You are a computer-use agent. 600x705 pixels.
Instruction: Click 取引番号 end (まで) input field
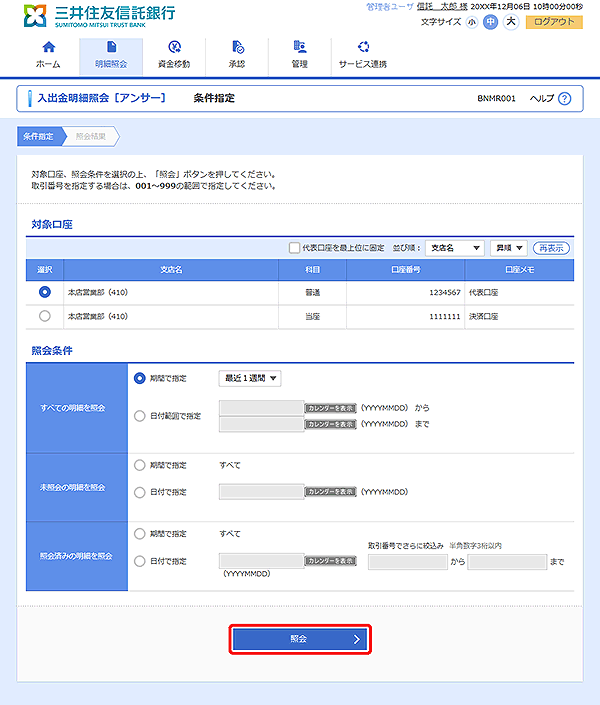[507, 562]
